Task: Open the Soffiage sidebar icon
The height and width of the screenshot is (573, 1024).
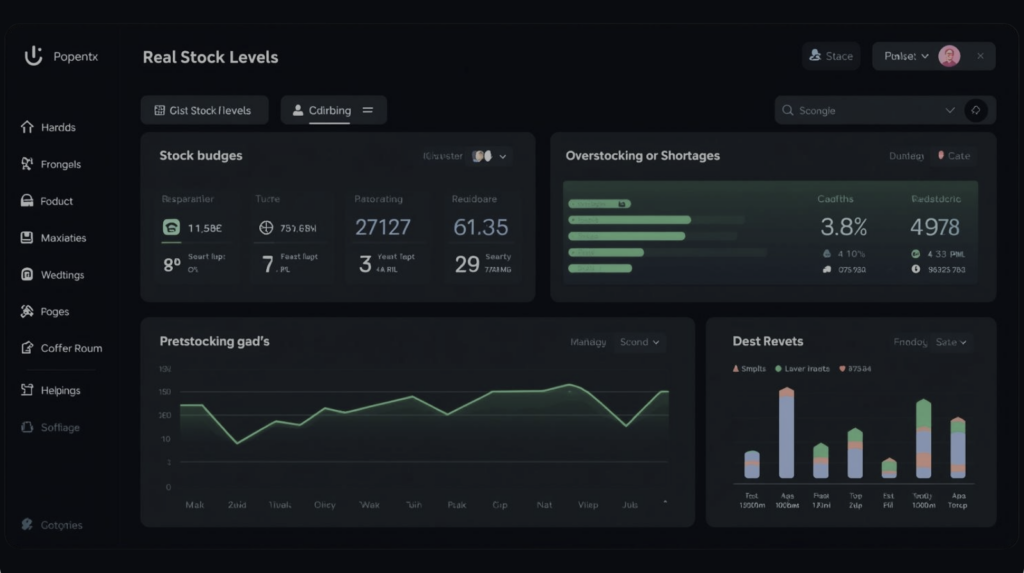Action: (x=27, y=427)
